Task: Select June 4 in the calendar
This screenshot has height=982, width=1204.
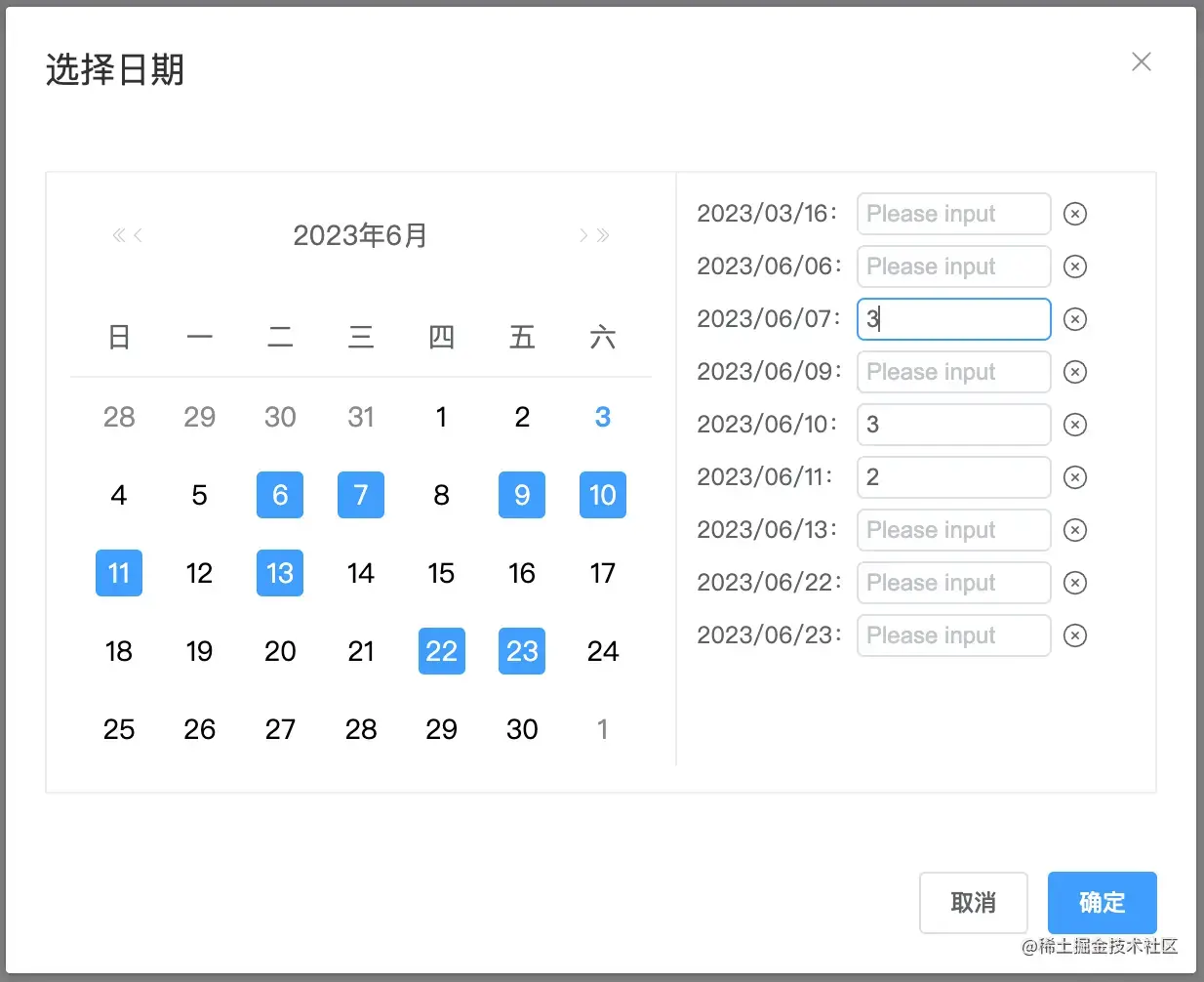Action: pyautogui.click(x=119, y=495)
